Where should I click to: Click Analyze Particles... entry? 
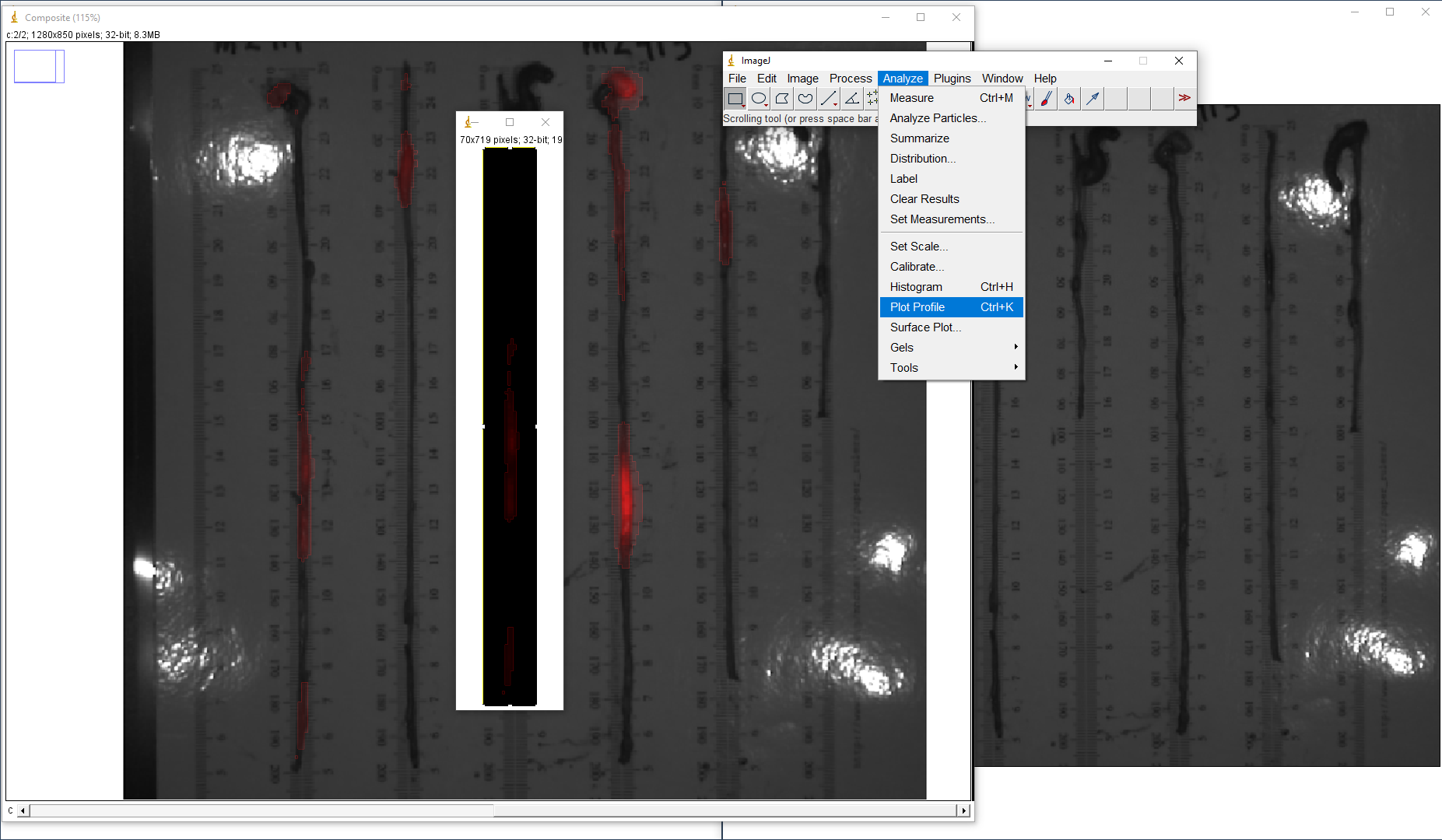(937, 118)
